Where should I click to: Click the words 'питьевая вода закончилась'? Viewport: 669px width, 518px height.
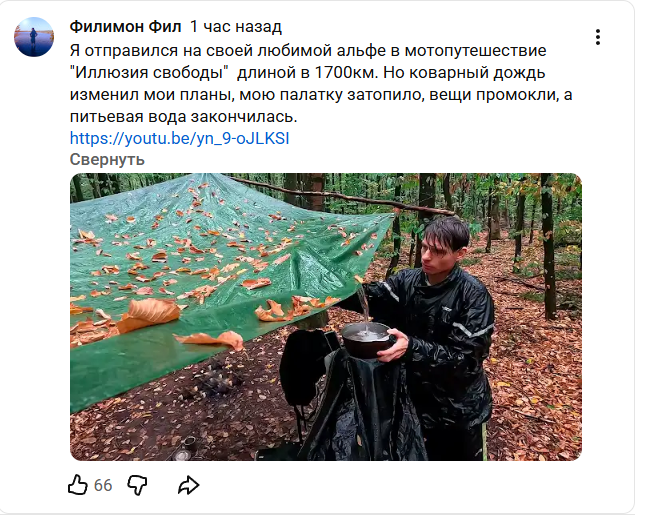pyautogui.click(x=183, y=116)
